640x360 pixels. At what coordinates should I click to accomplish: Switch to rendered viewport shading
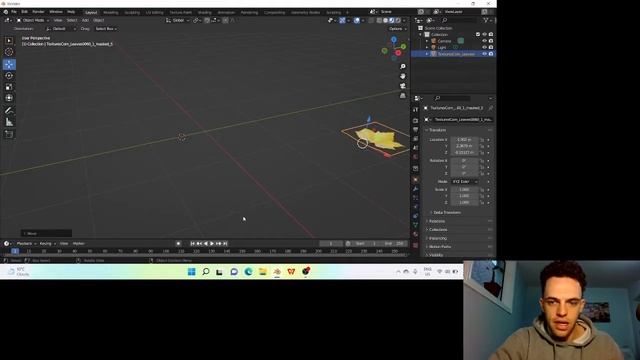tap(398, 20)
